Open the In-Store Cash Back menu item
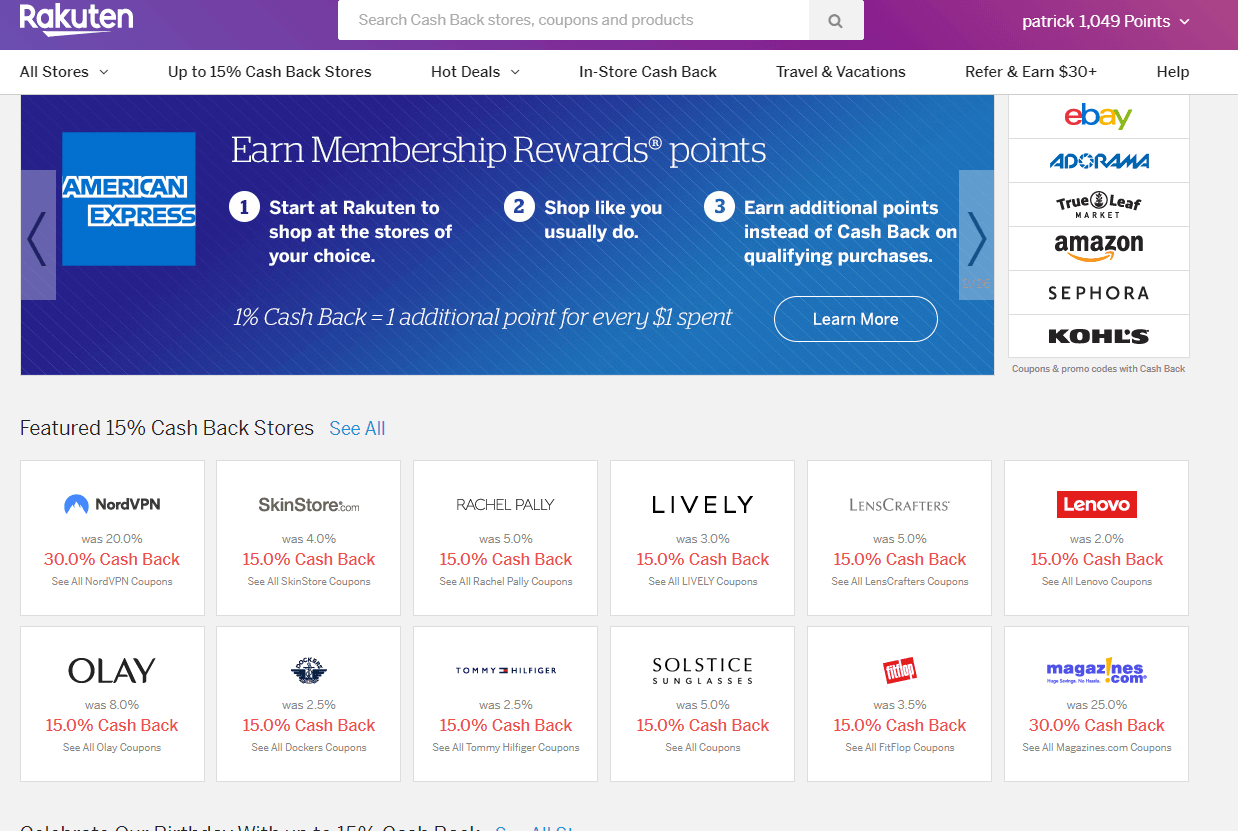 click(x=648, y=72)
